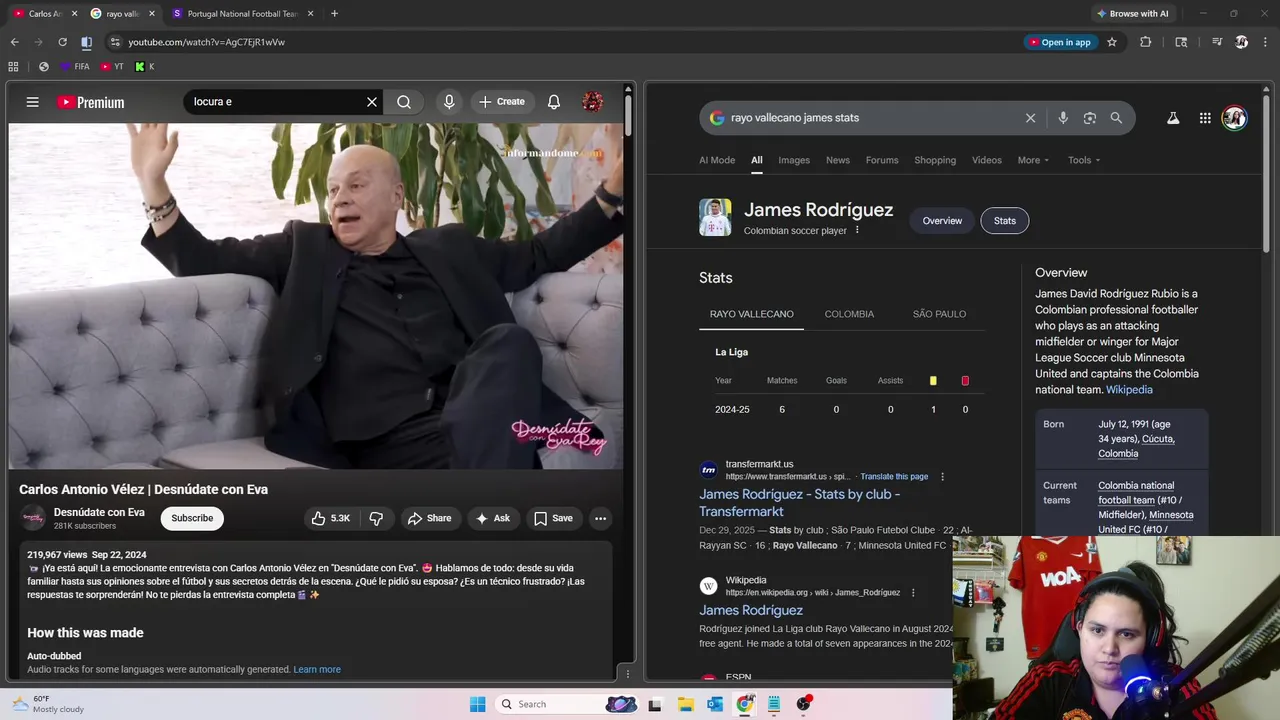The image size is (1280, 720).
Task: Open the YouTube account avatar menu
Action: [593, 102]
